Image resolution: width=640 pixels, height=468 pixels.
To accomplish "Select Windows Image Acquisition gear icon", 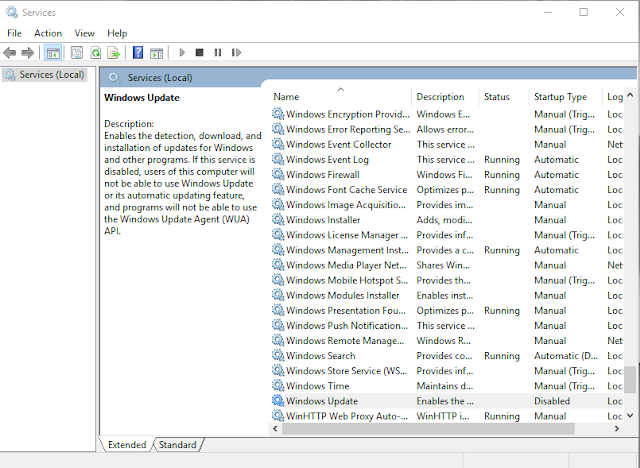I will [x=278, y=204].
